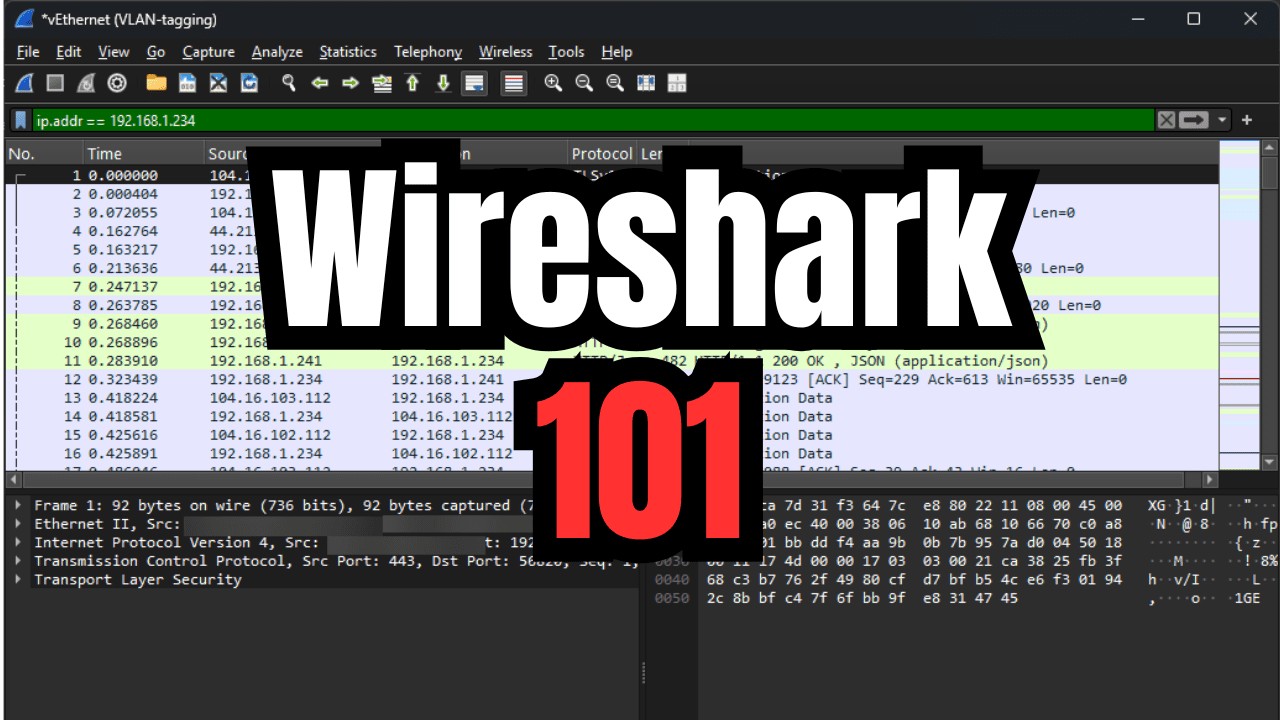Toggle packet list colorization

[514, 83]
